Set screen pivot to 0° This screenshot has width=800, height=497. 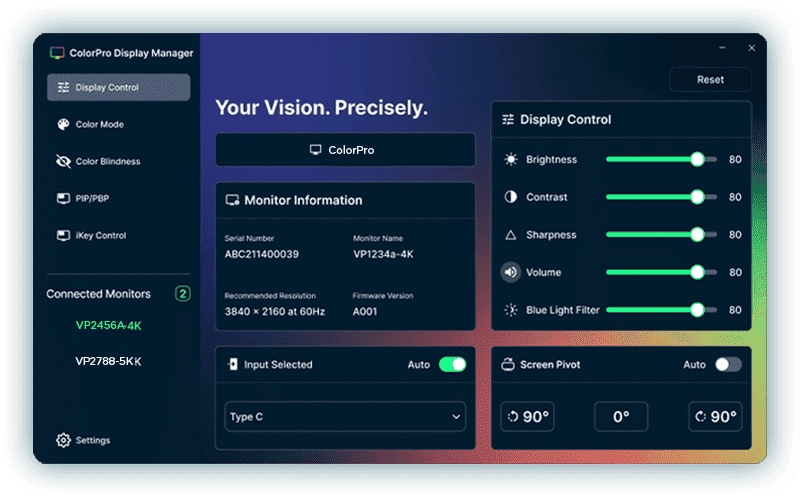[621, 417]
